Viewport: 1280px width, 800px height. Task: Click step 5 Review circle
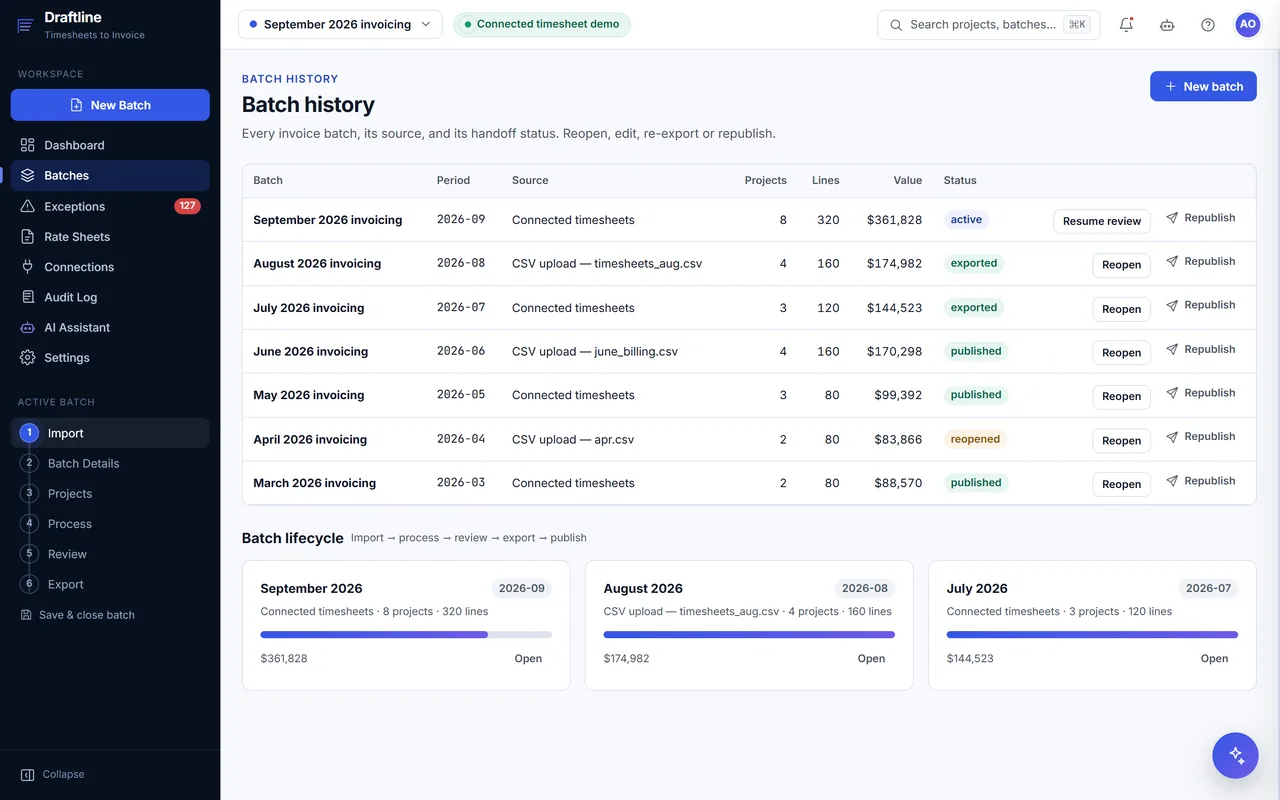tap(29, 553)
